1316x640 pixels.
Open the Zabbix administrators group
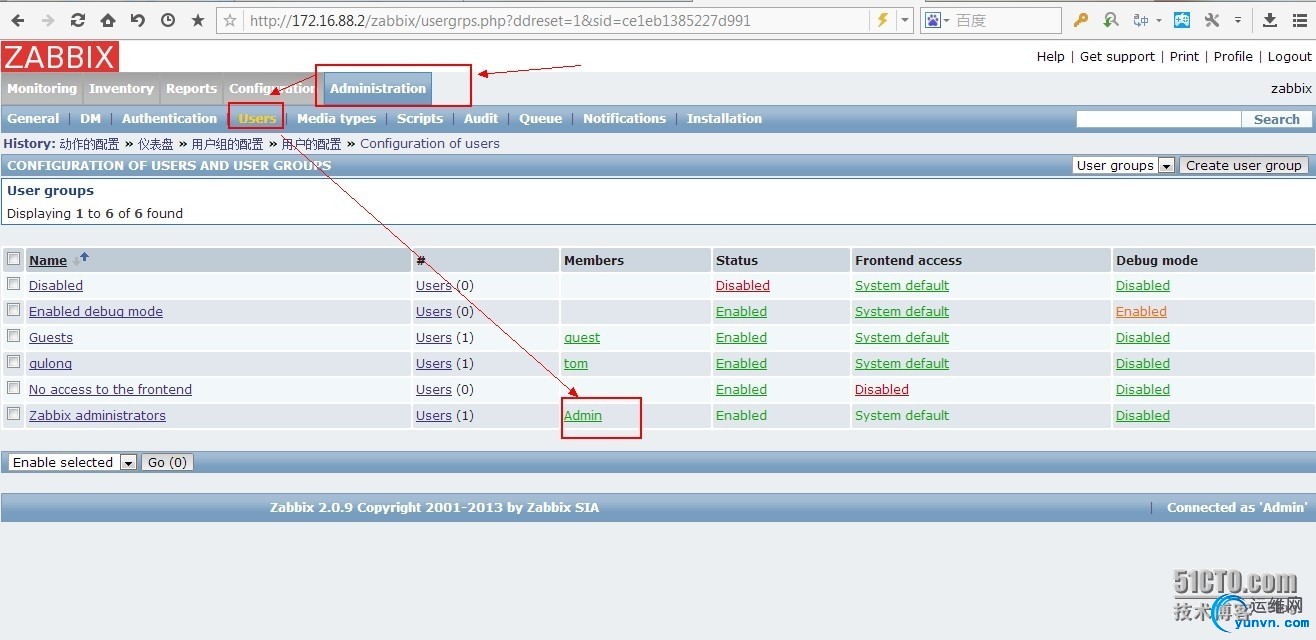(97, 415)
